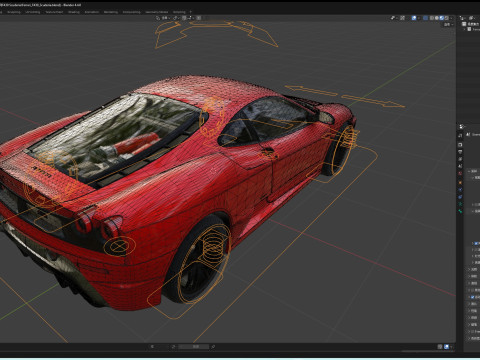Switch to the UV Editing workspace tab
This screenshot has height=360, width=480.
33,12
